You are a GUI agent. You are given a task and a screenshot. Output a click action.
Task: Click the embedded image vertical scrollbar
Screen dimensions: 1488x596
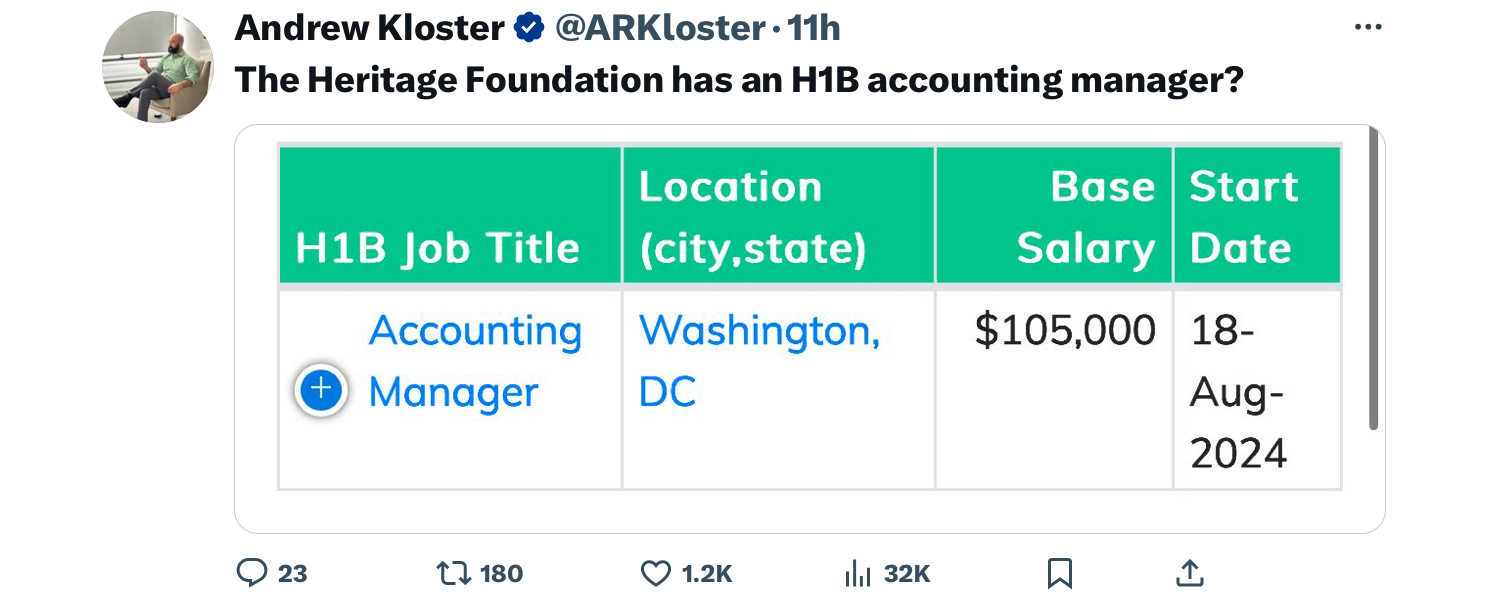click(x=1374, y=278)
